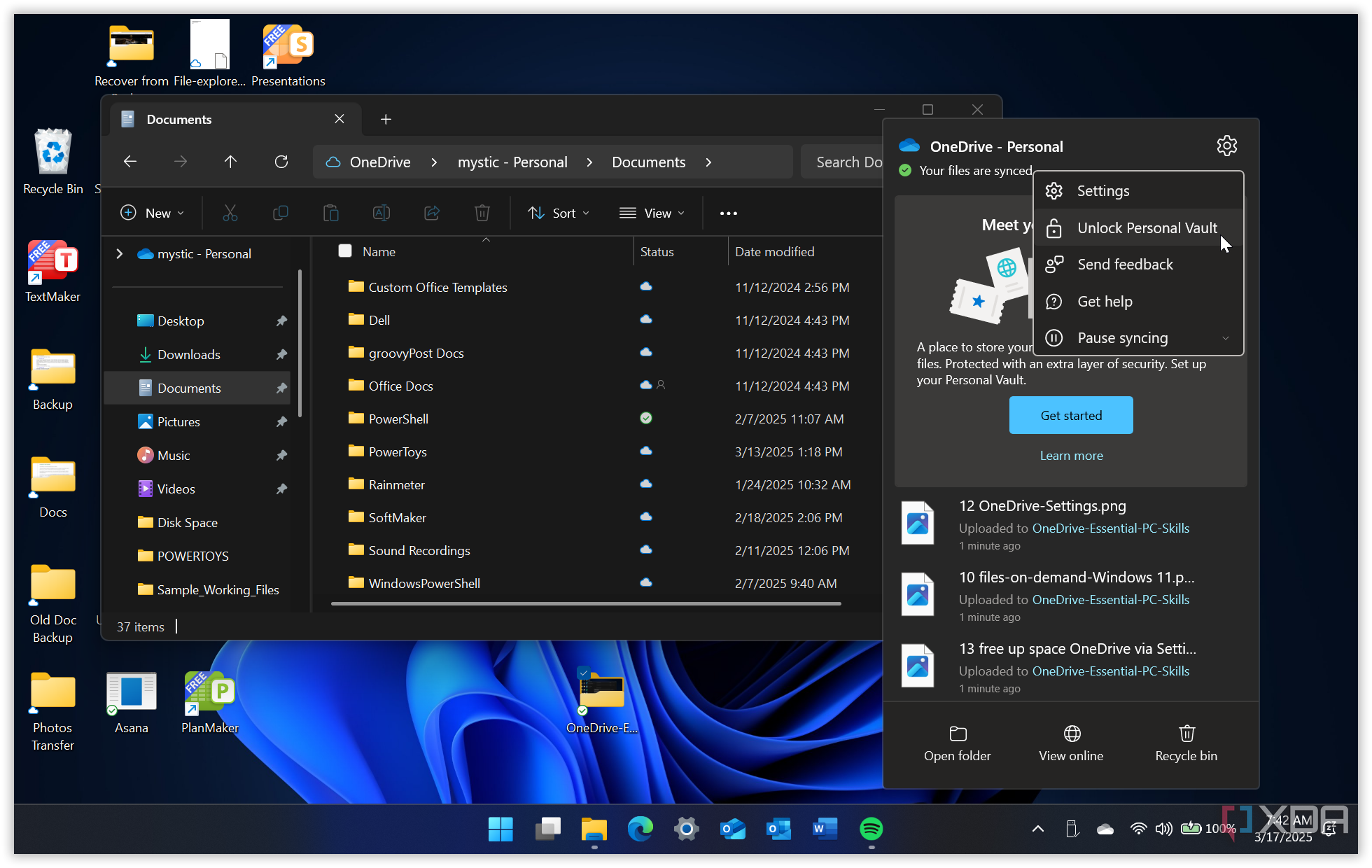Close the Documents tab
1372x868 pixels.
(x=339, y=119)
